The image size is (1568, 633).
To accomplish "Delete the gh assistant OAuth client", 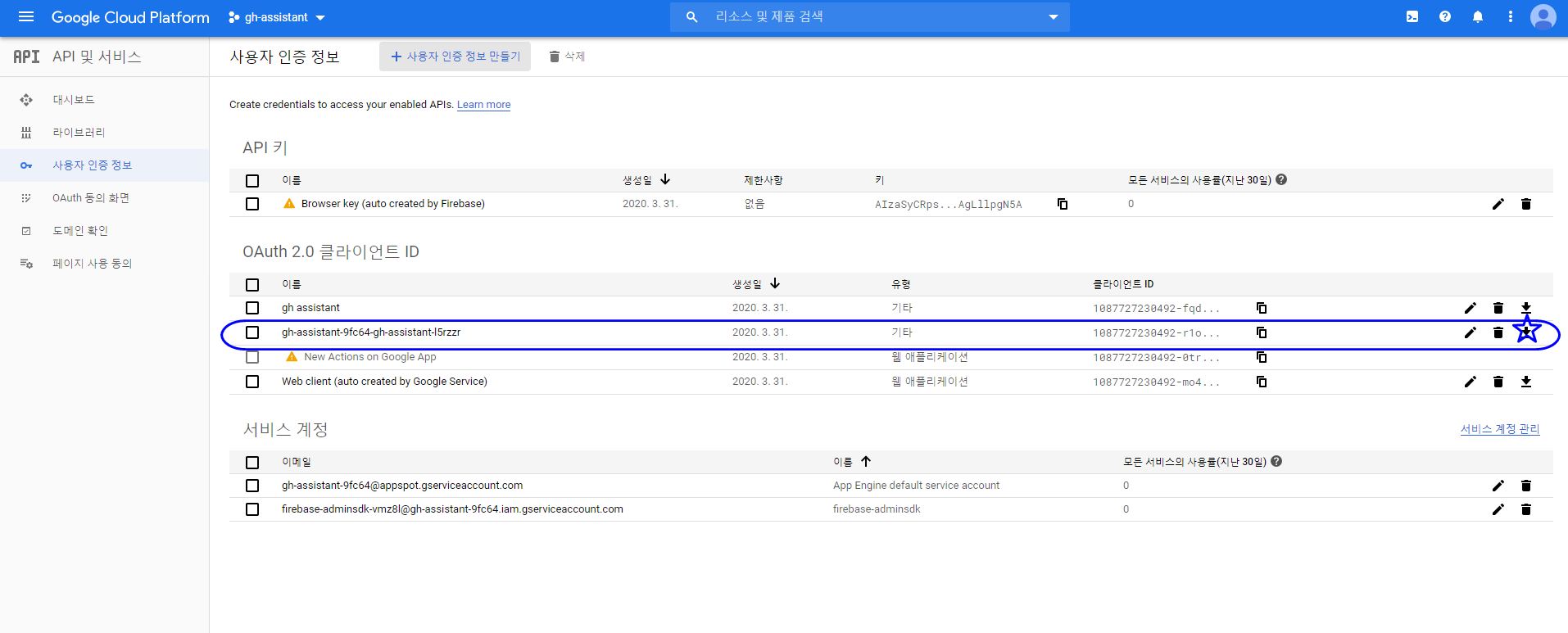I will pos(1498,308).
